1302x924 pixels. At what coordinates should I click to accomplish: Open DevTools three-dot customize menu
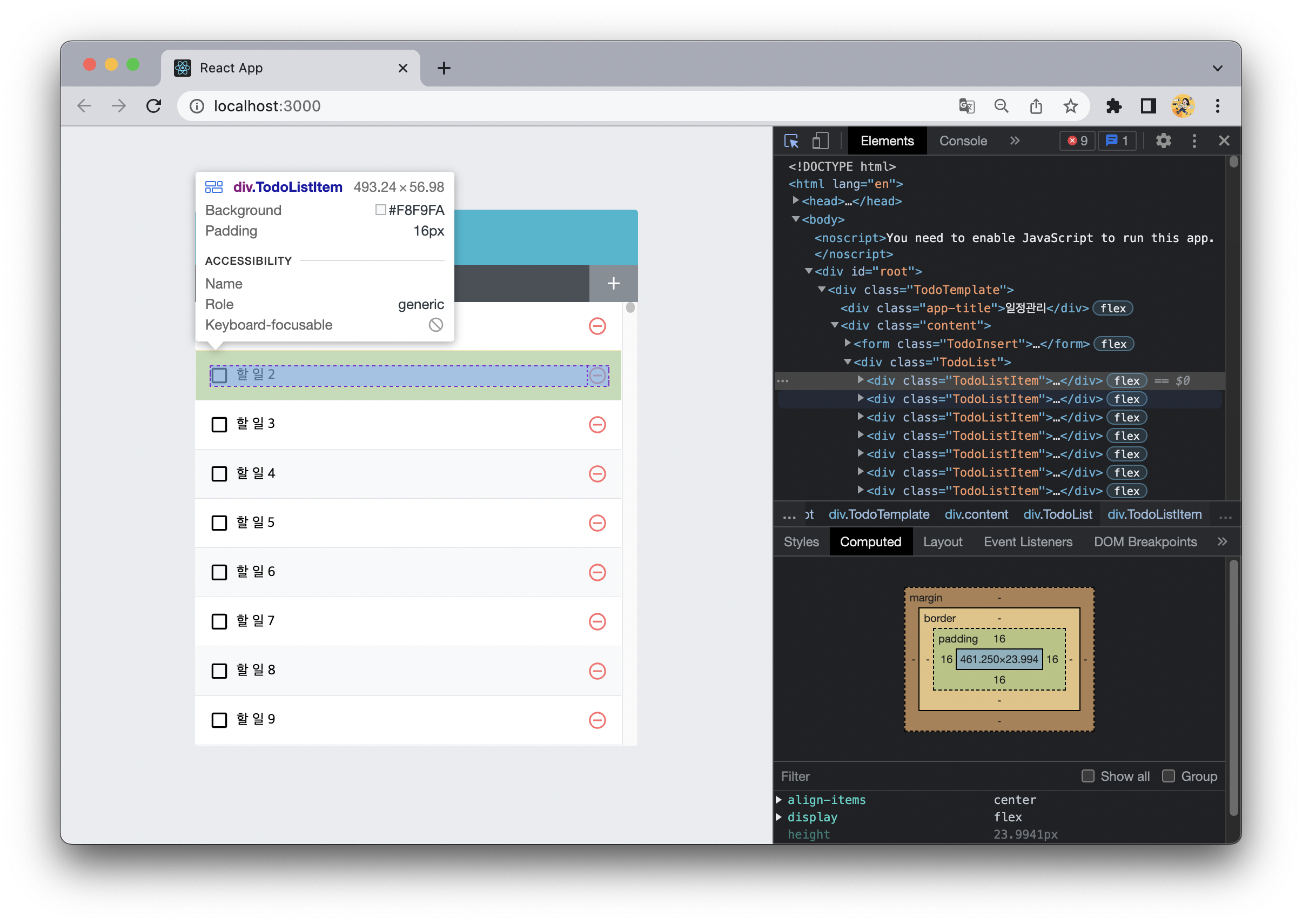[1193, 141]
